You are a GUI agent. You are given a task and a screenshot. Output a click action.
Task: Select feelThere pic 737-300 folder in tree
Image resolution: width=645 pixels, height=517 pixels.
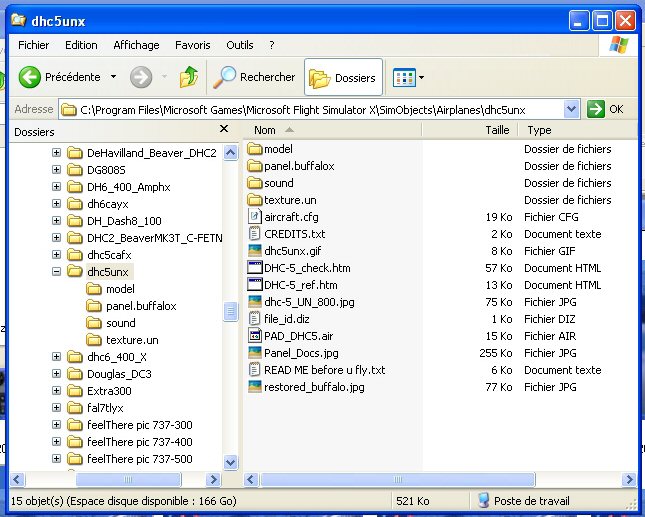(139, 424)
